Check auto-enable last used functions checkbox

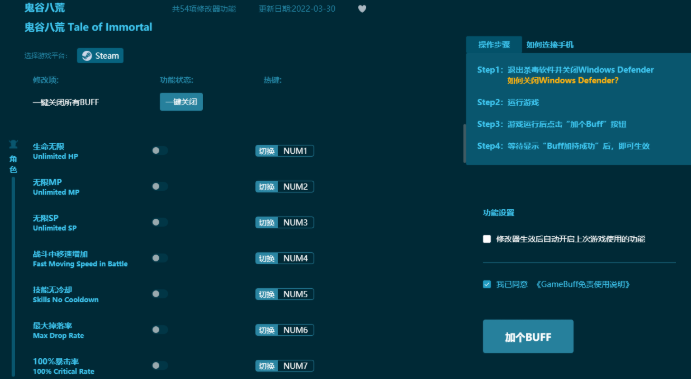[487, 239]
